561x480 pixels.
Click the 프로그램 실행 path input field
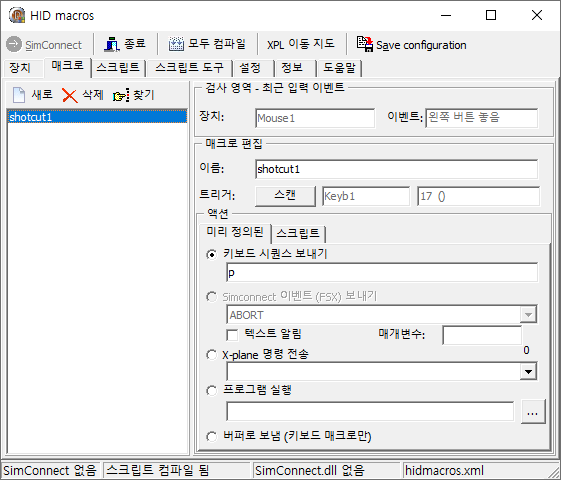(370, 411)
